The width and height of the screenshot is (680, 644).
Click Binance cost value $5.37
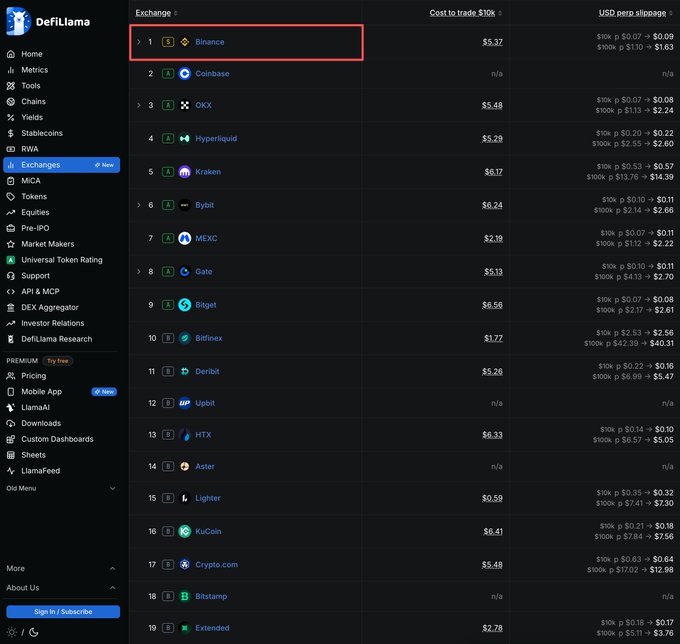[x=493, y=42]
